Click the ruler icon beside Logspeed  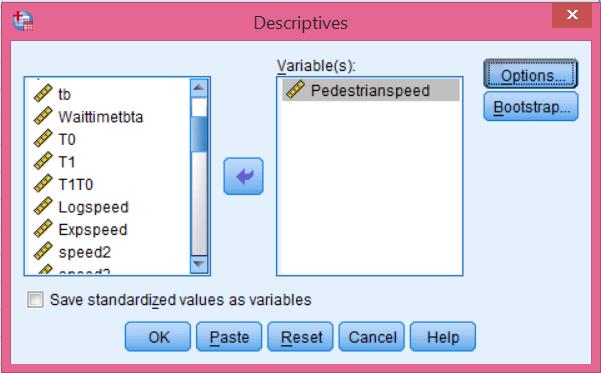click(x=43, y=207)
